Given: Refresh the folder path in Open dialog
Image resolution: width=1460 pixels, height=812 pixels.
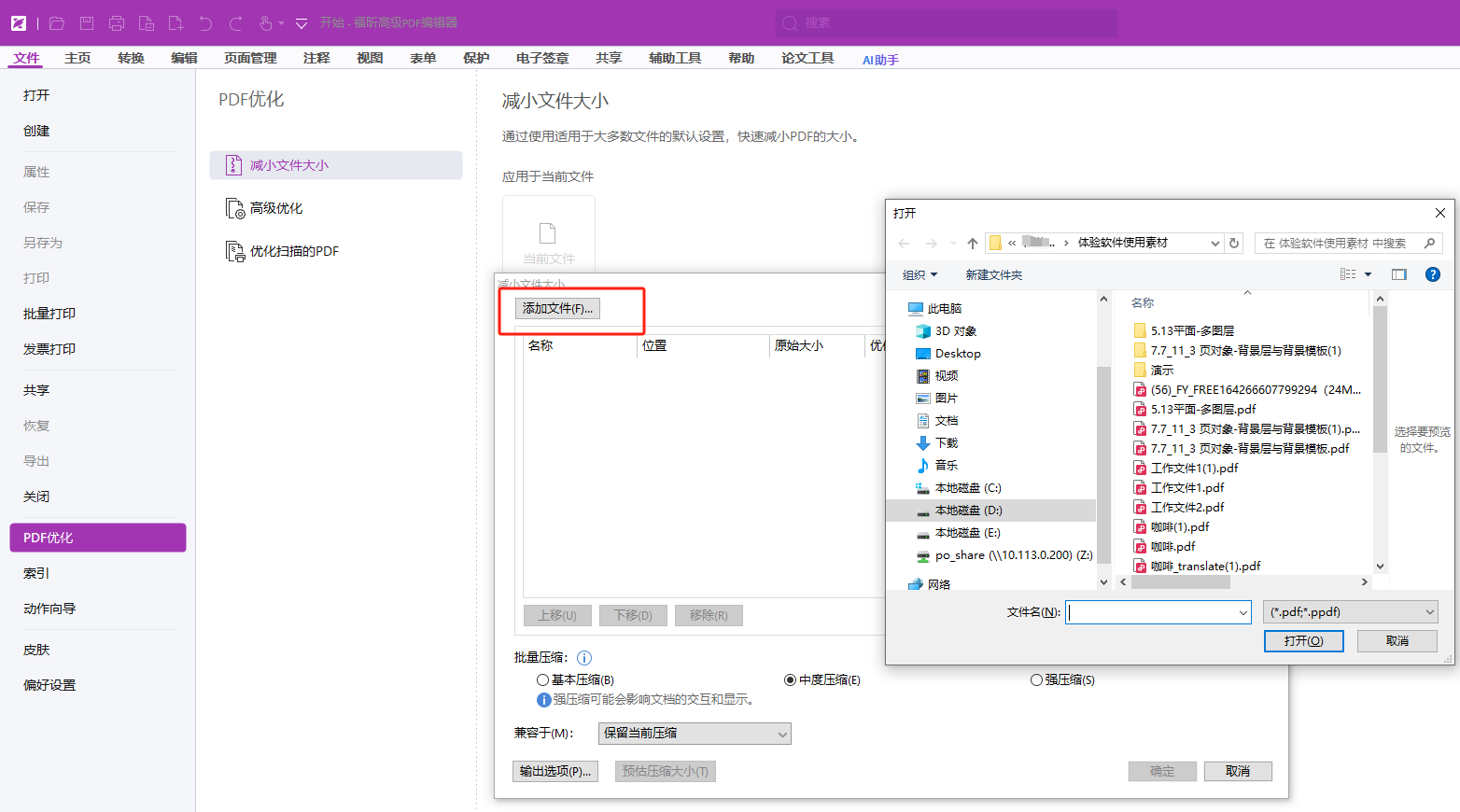Looking at the screenshot, I should pyautogui.click(x=1234, y=243).
